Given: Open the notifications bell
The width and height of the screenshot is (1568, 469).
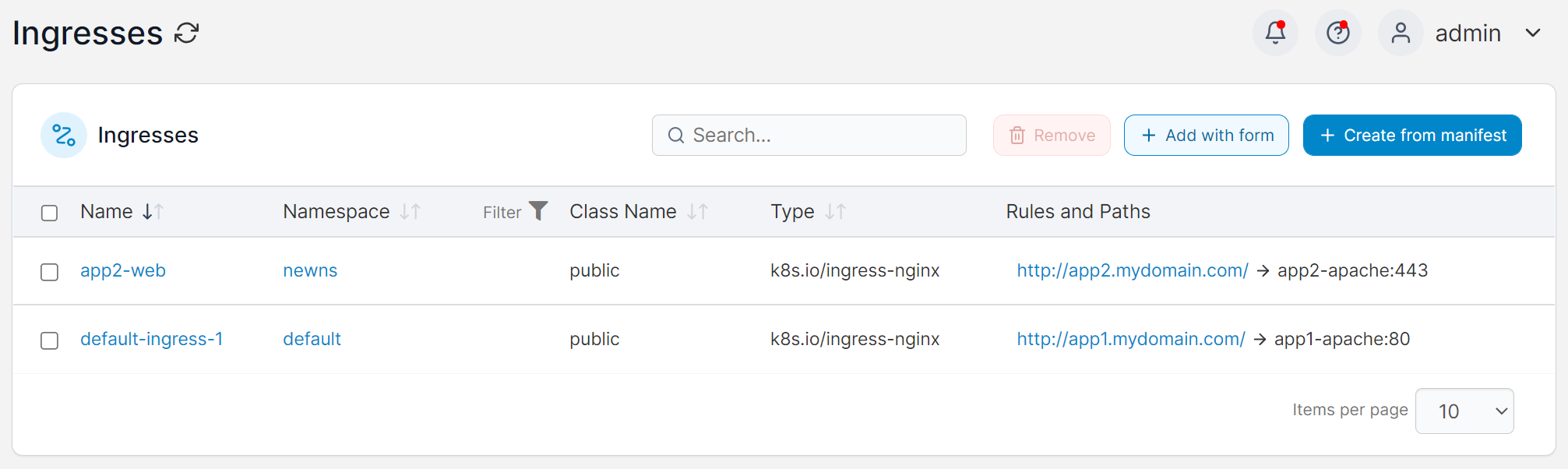Looking at the screenshot, I should [1275, 33].
